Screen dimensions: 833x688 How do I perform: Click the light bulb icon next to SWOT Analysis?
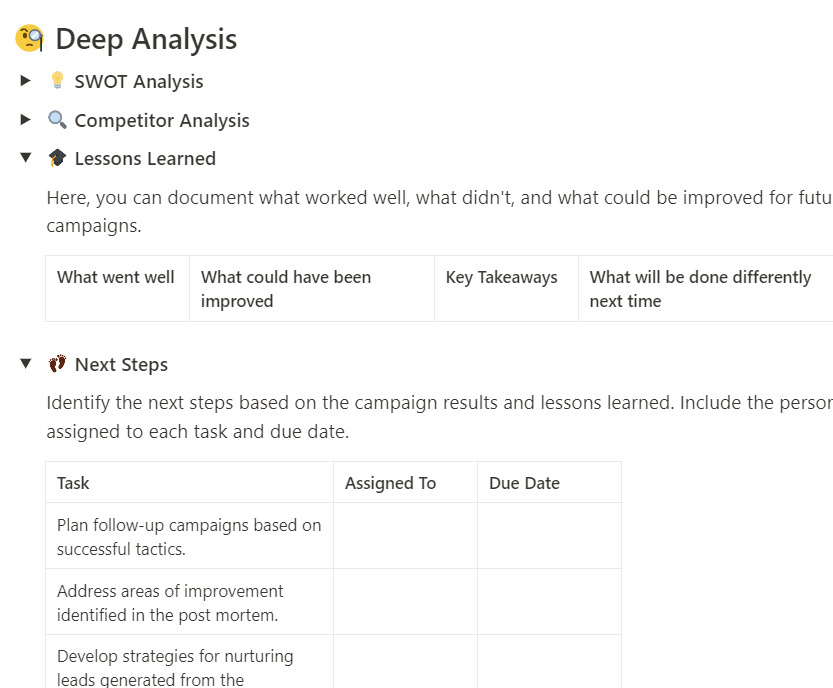coord(57,81)
